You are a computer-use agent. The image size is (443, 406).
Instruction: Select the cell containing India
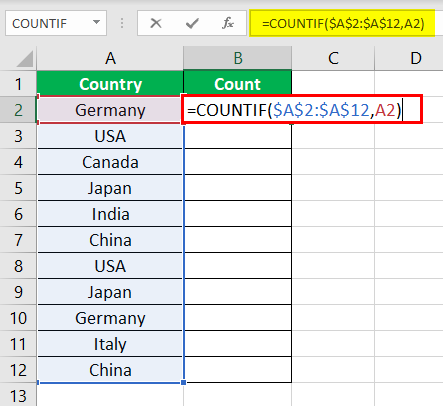[x=110, y=214]
